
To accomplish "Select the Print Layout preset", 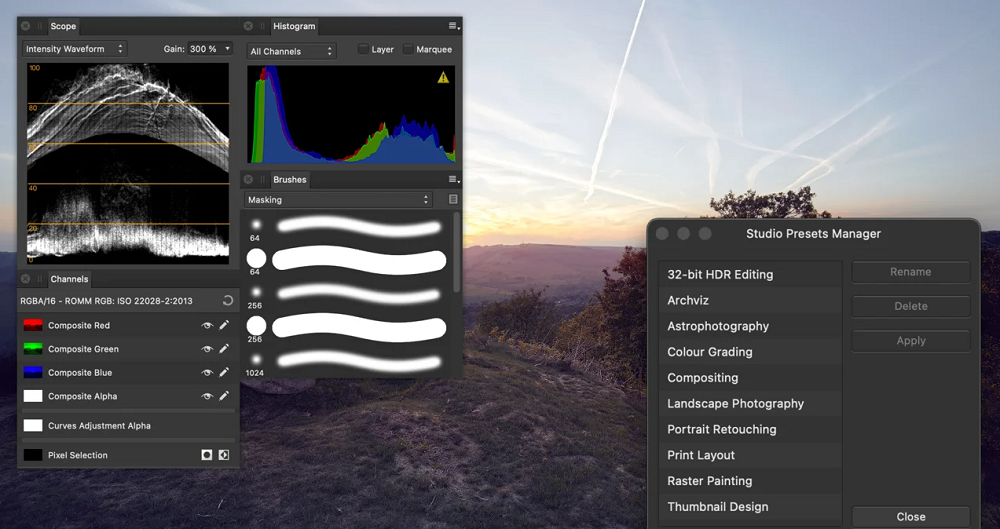I will 750,455.
